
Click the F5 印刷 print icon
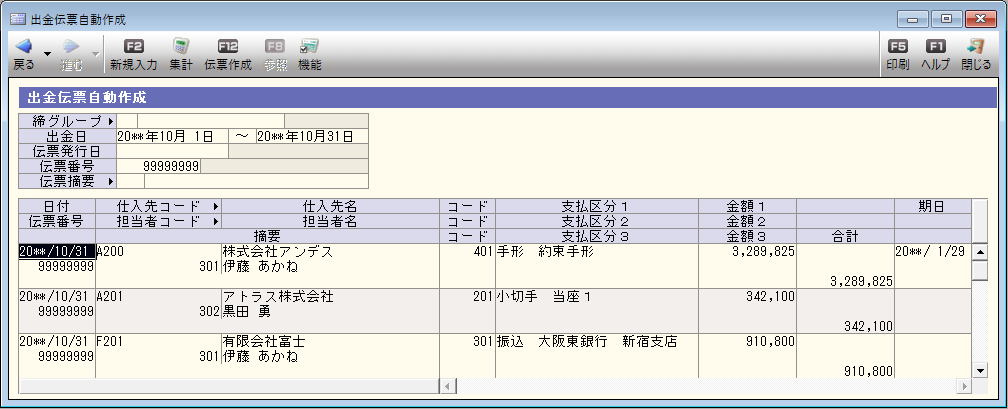pos(897,47)
